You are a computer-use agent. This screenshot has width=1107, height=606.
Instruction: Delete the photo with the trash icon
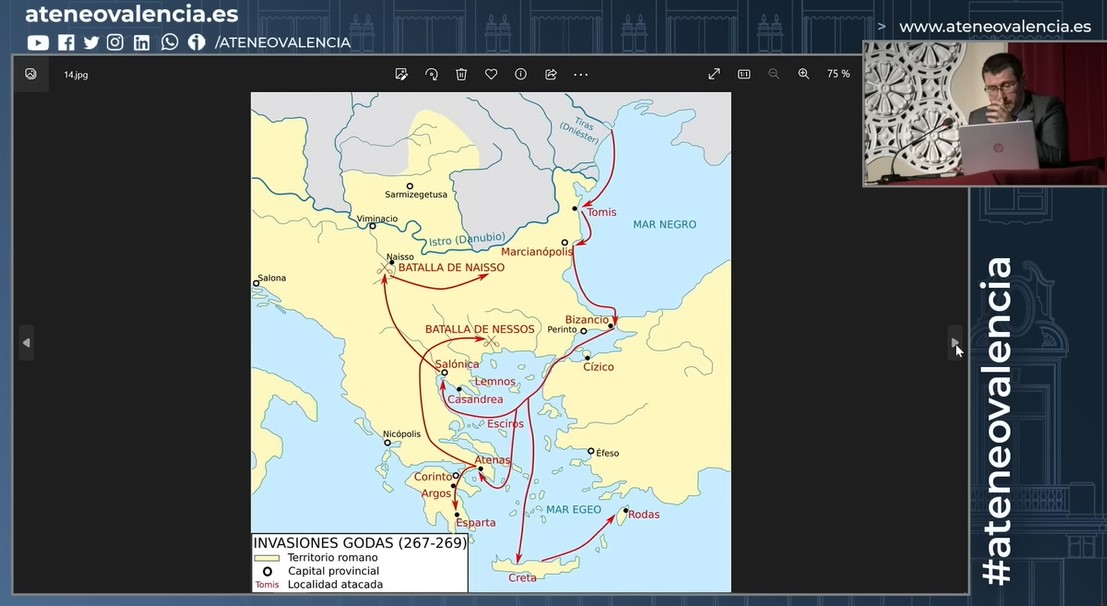coord(461,74)
